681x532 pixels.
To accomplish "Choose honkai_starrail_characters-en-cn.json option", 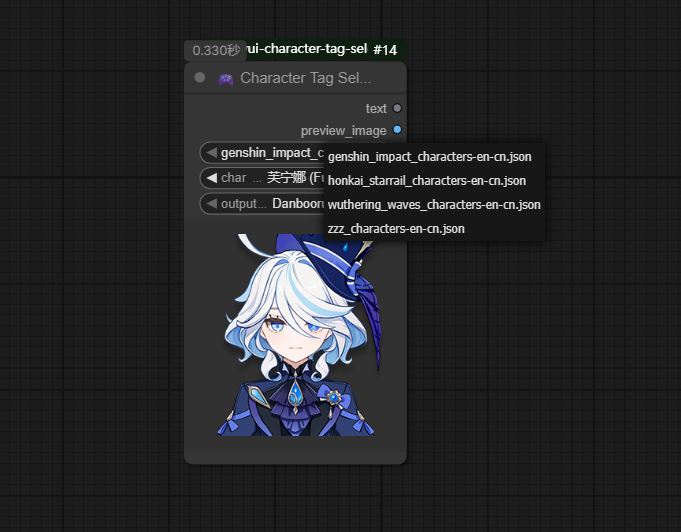I will click(x=434, y=181).
